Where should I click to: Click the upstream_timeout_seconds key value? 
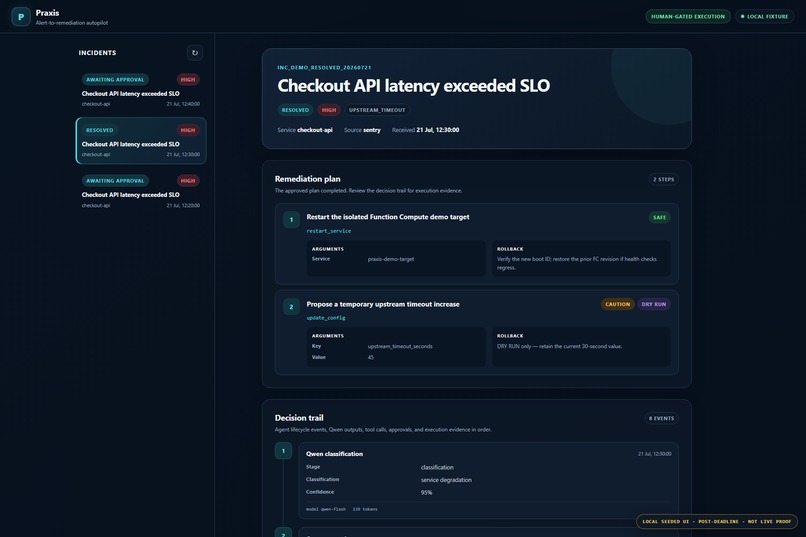400,346
